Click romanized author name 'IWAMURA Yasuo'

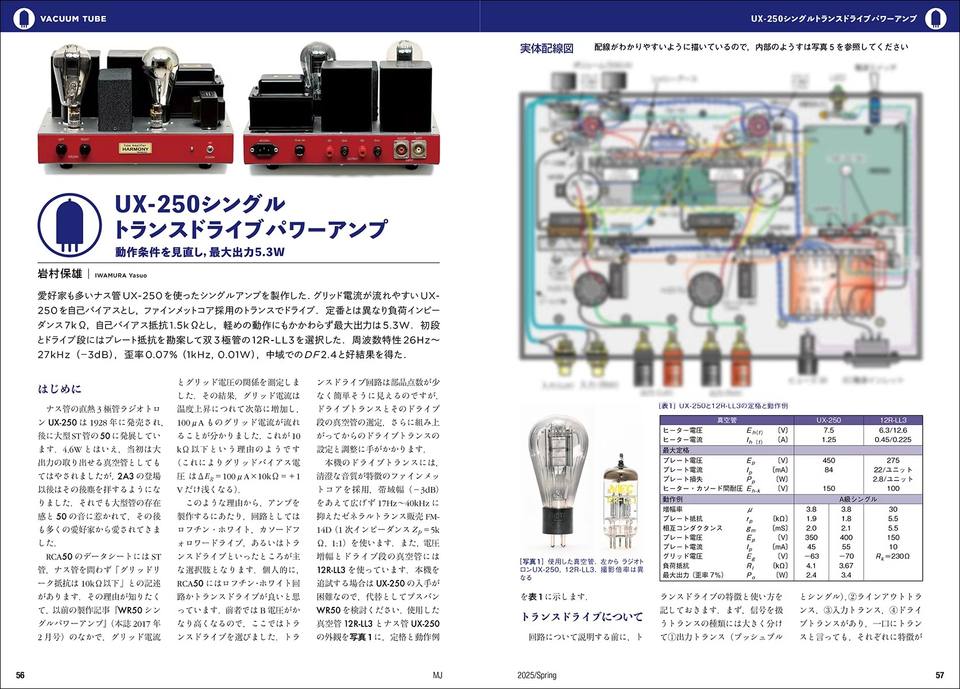(121, 275)
